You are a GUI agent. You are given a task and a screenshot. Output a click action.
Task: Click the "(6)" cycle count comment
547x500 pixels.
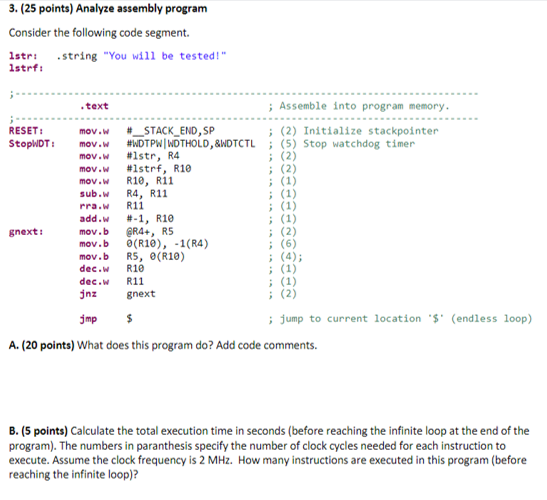point(288,244)
